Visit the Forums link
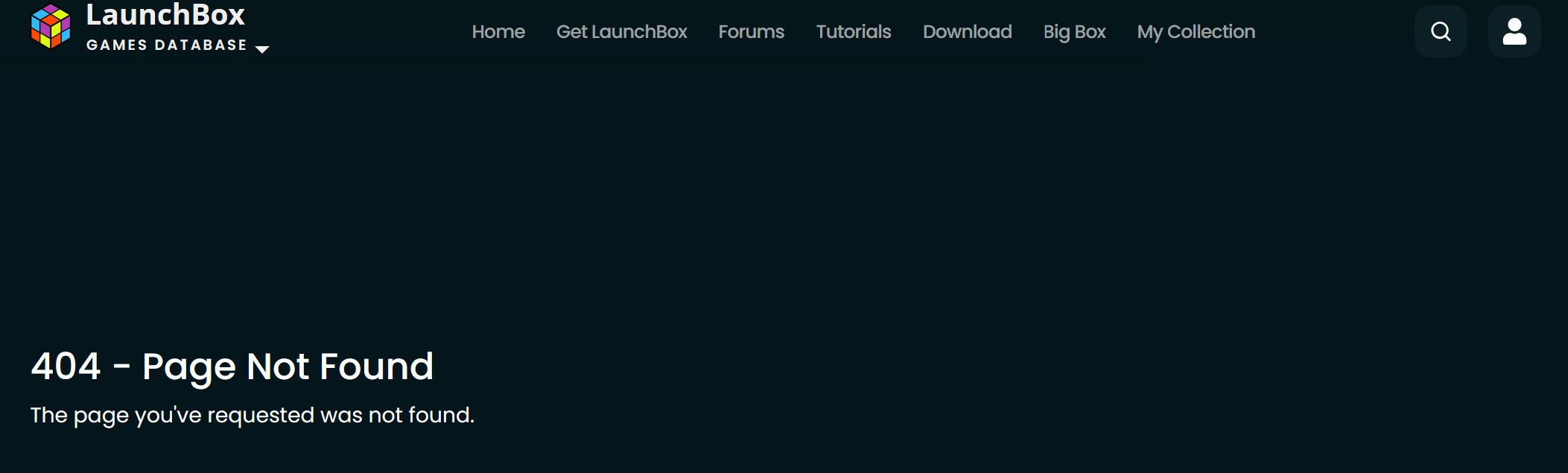Viewport: 1568px width, 473px height. pos(751,31)
